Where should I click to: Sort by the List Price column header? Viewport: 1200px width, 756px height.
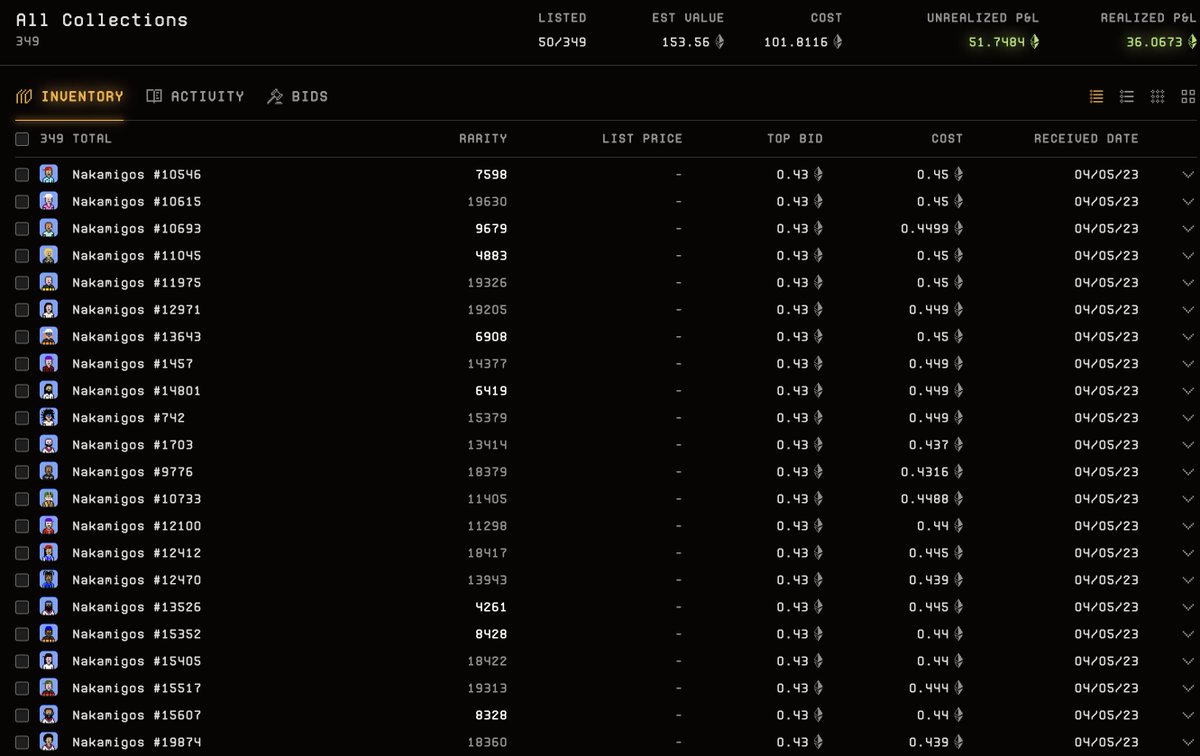click(642, 139)
